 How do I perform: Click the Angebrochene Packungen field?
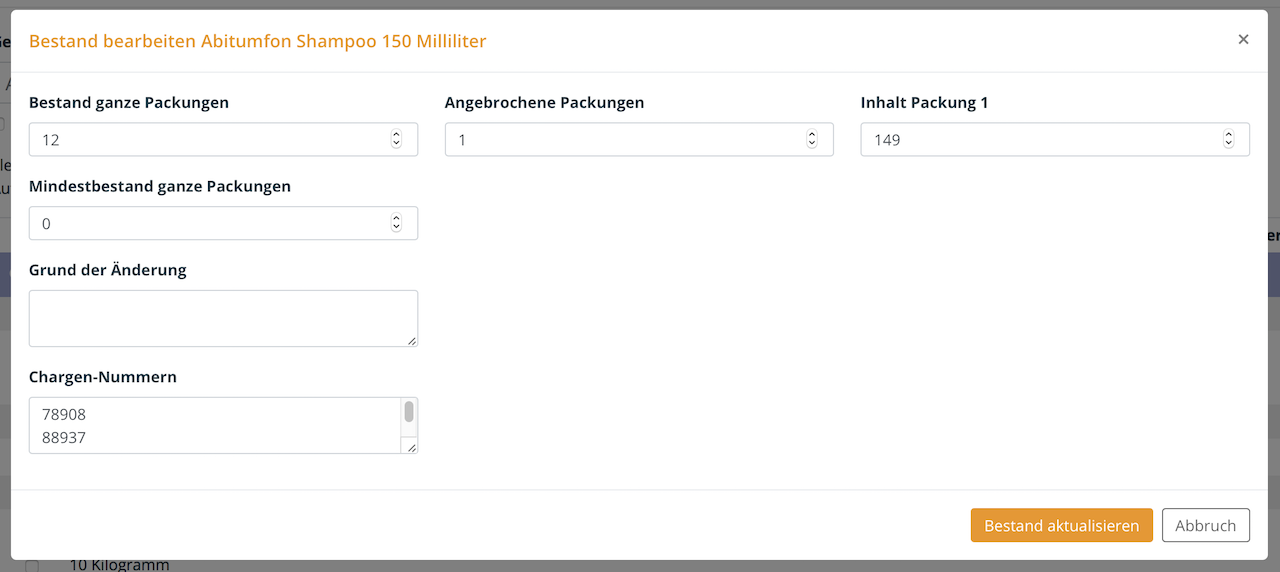639,140
